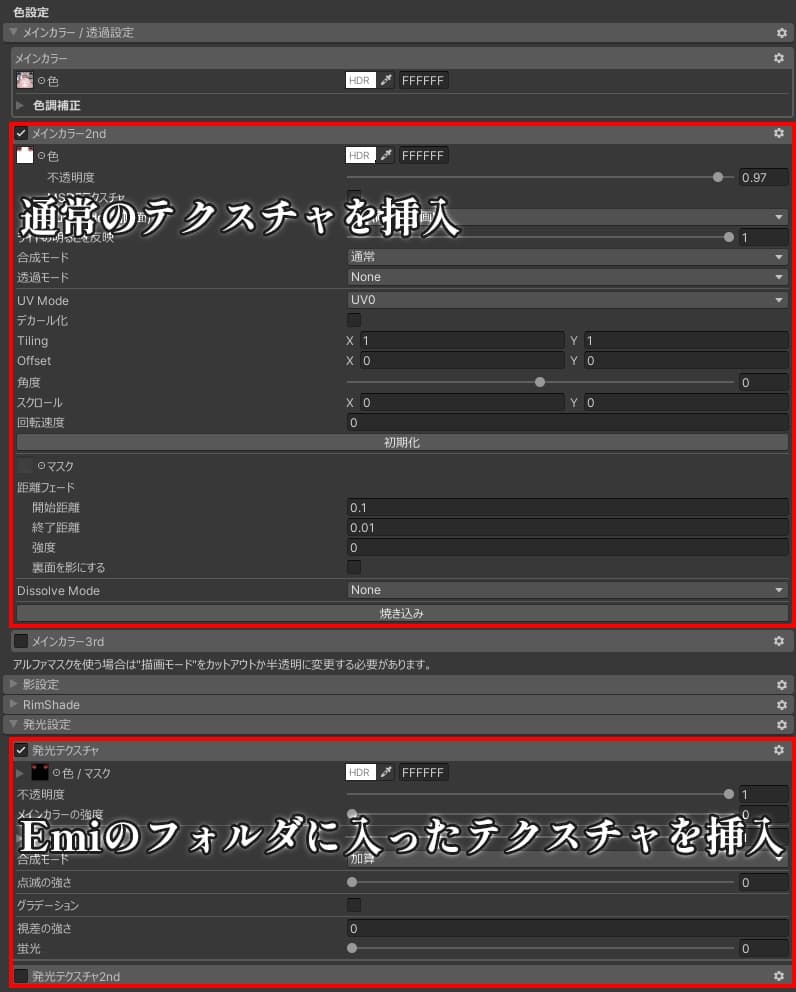Select the メインカラー texture thumbnail
Image resolution: width=796 pixels, height=992 pixels.
click(25, 80)
